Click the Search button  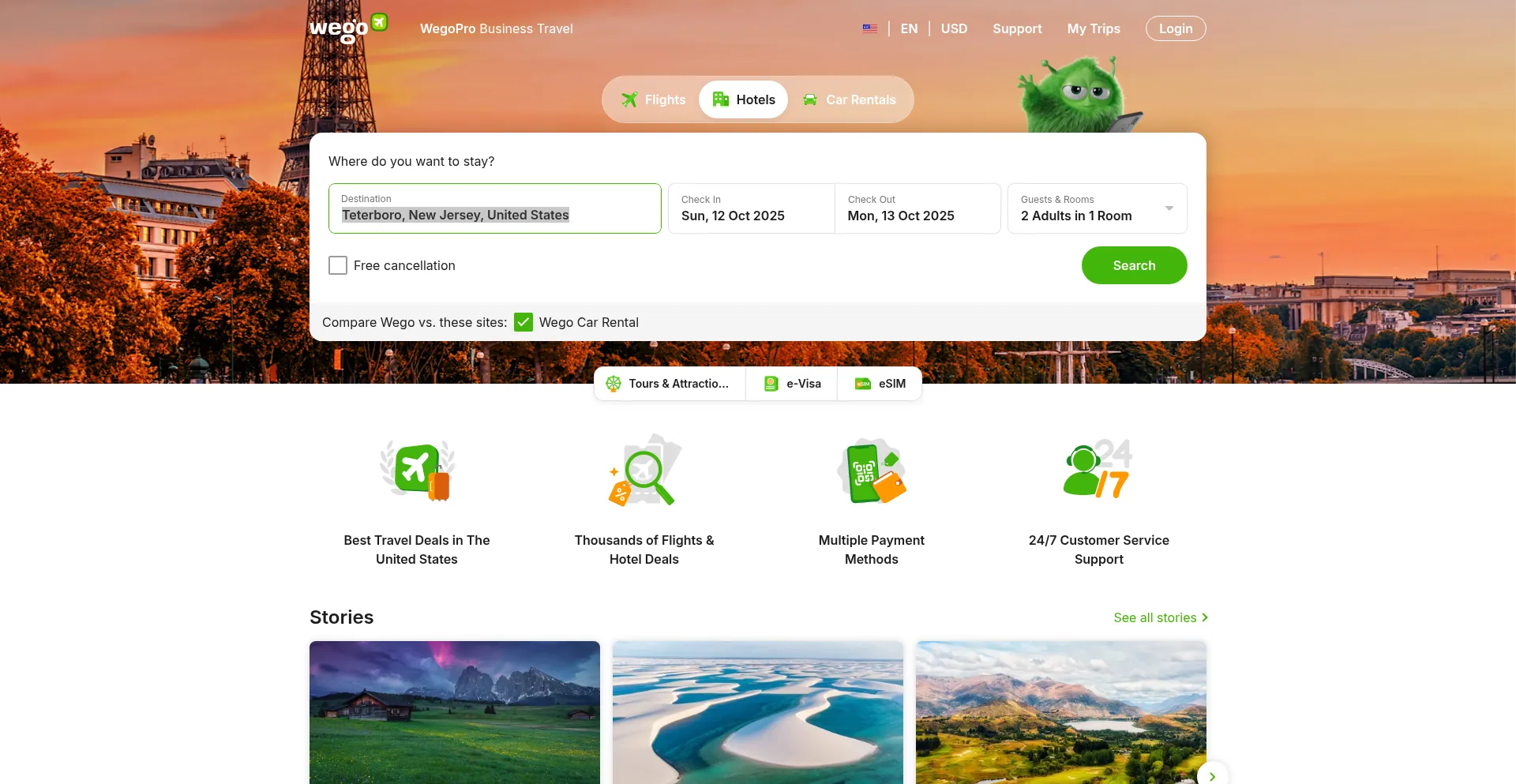pyautogui.click(x=1135, y=265)
